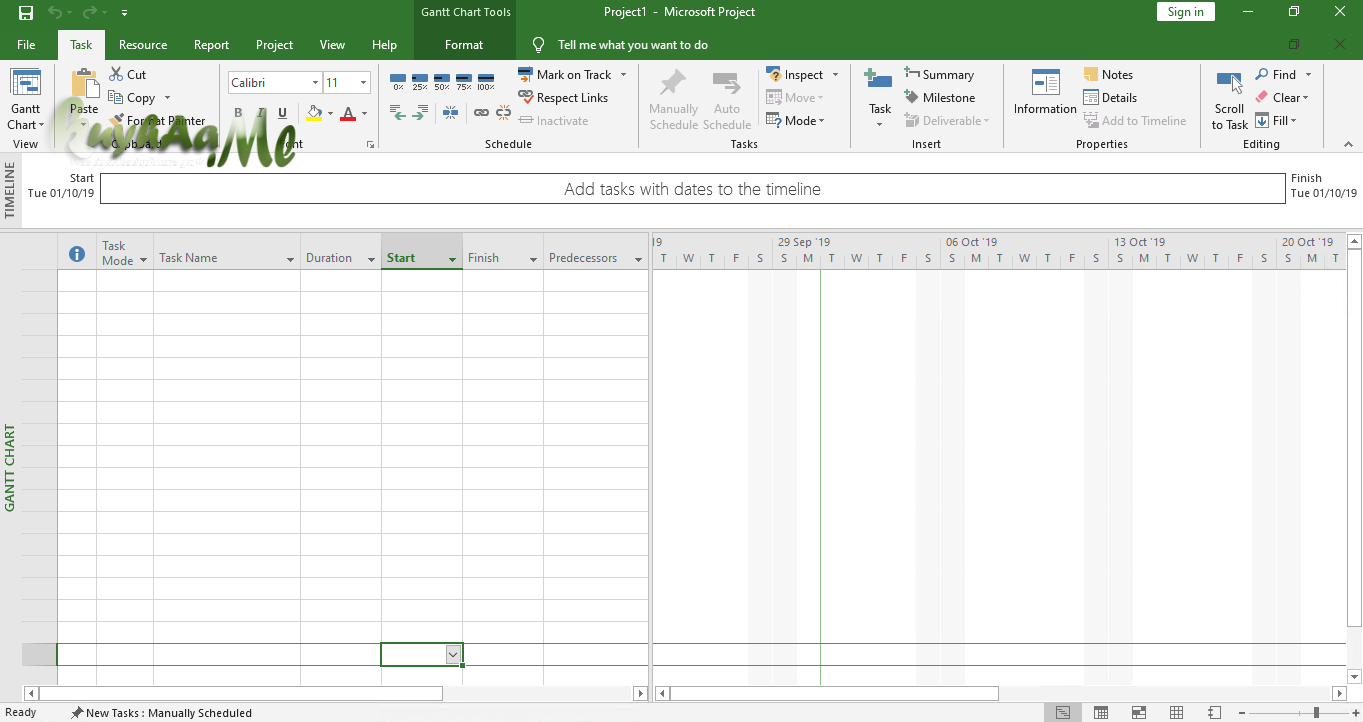The image size is (1363, 722).
Task: Open the Font name dropdown
Action: click(315, 83)
